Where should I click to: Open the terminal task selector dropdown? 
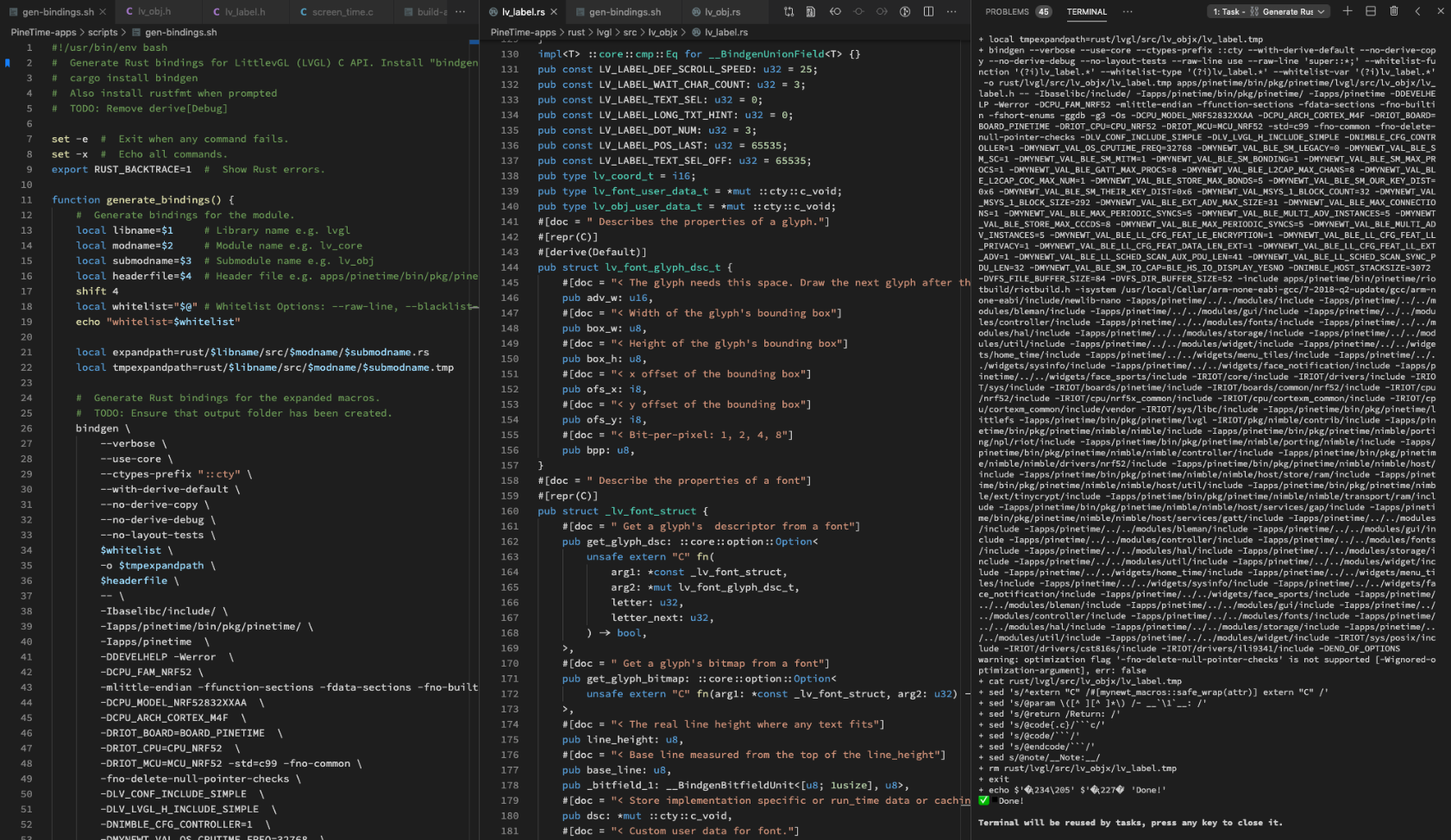[x=1268, y=12]
